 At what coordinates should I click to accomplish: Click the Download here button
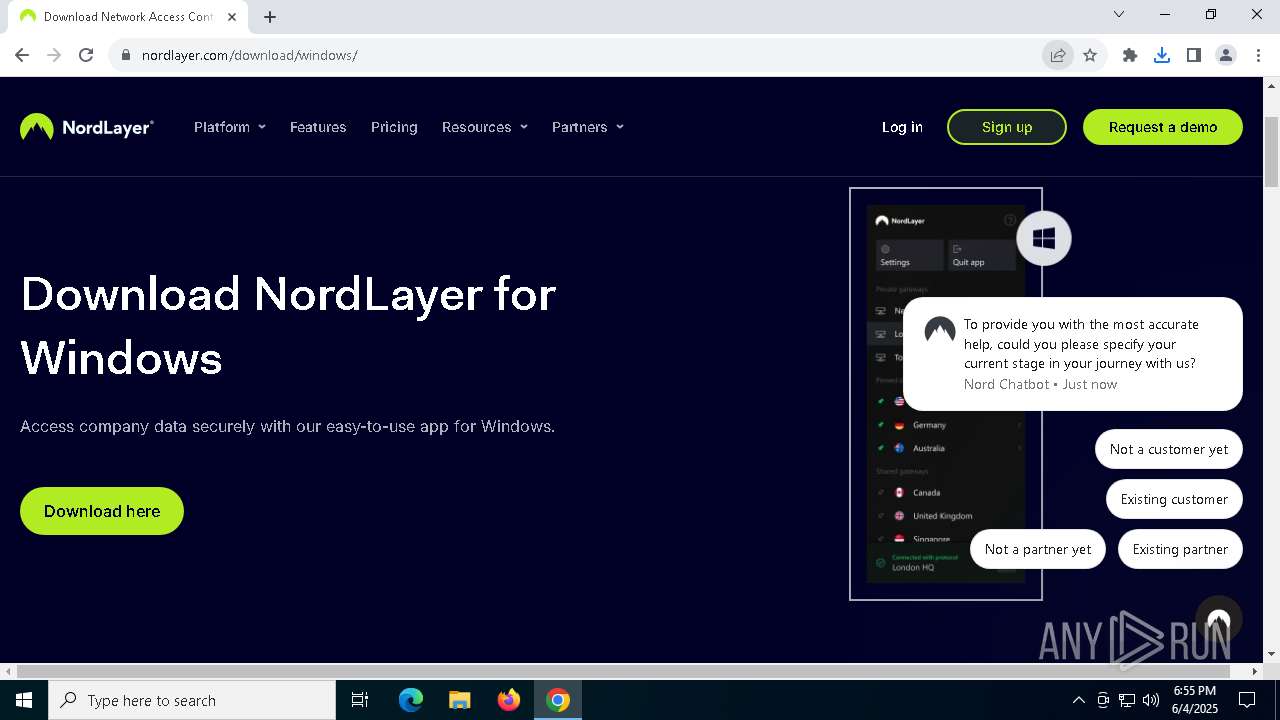(x=102, y=511)
